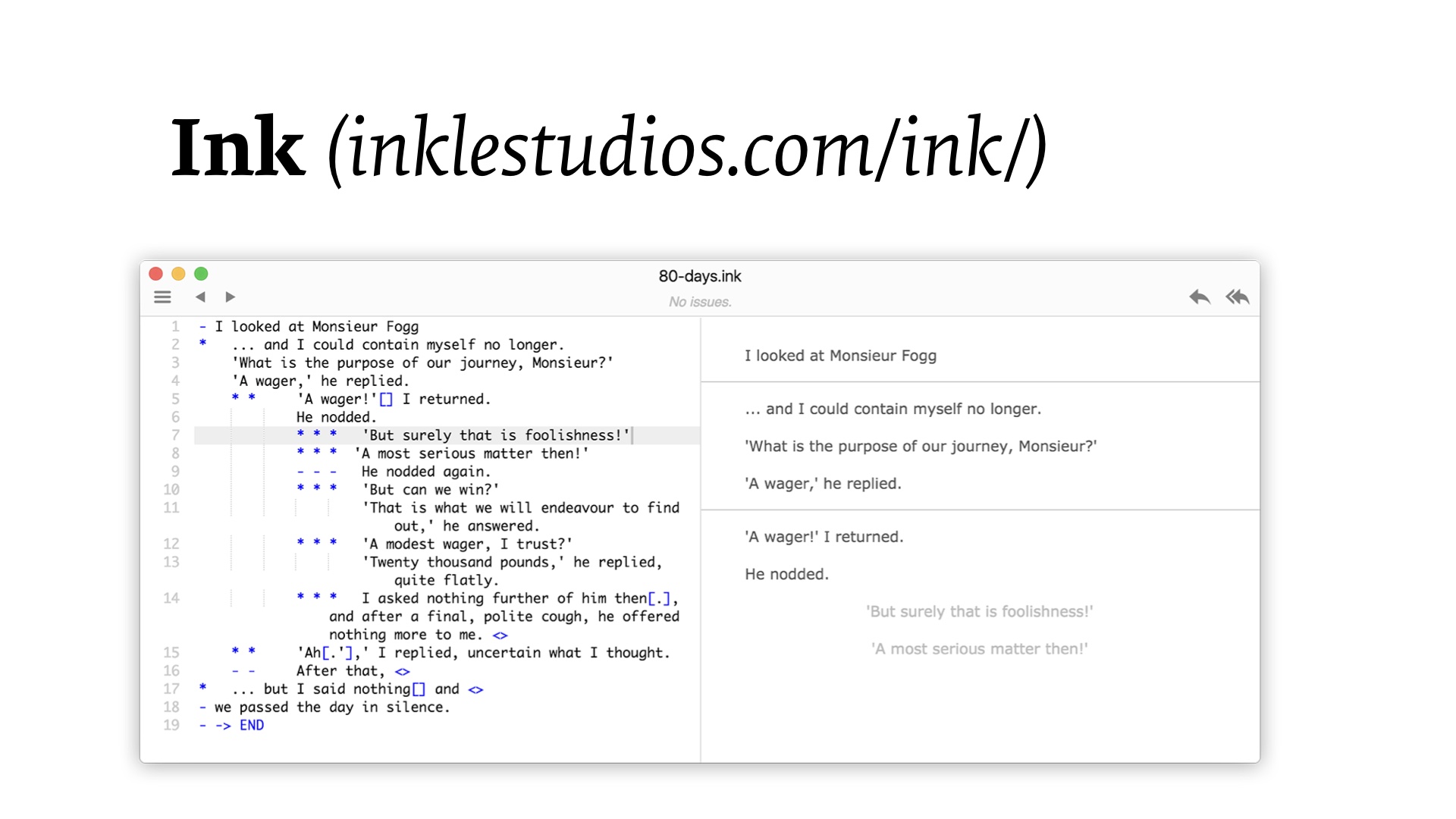1456x819 pixels.
Task: Minimize the window with the yellow button
Action: (x=178, y=274)
